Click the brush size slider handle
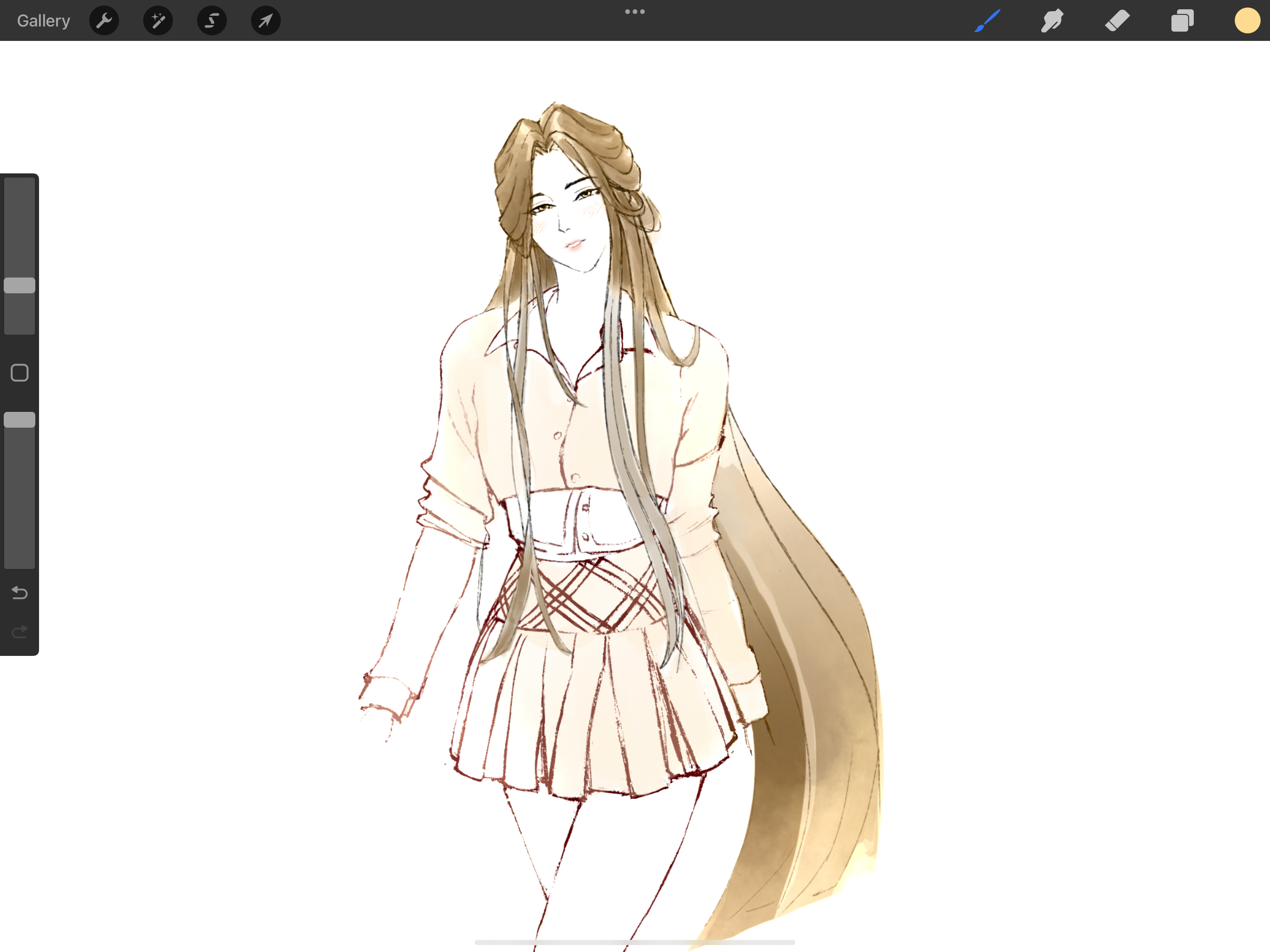Viewport: 1270px width, 952px height. click(20, 285)
